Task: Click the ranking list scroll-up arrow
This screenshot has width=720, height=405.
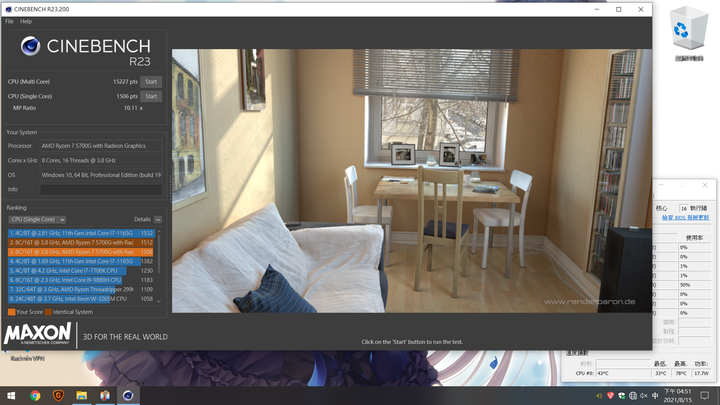Action: tap(159, 232)
